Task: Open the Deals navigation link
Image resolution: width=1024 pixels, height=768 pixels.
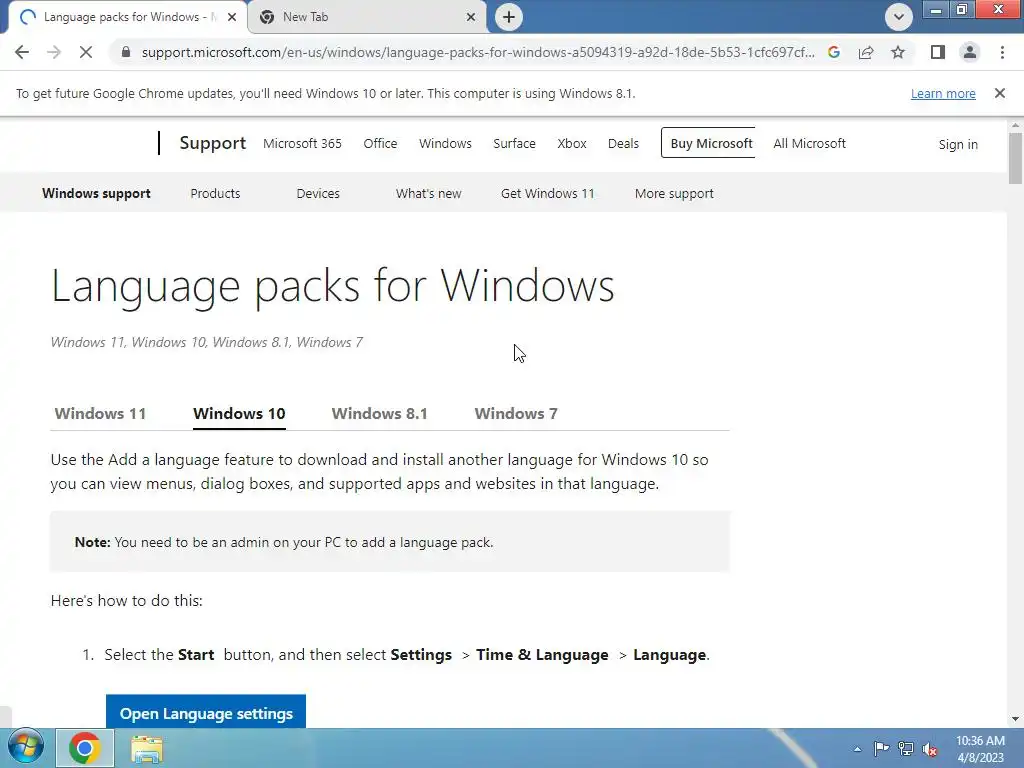Action: point(623,143)
